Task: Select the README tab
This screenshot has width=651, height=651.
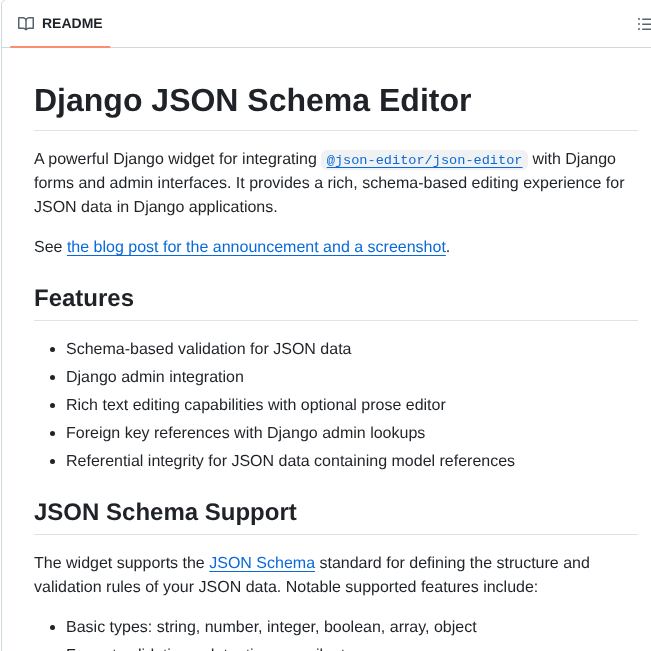Action: click(60, 24)
